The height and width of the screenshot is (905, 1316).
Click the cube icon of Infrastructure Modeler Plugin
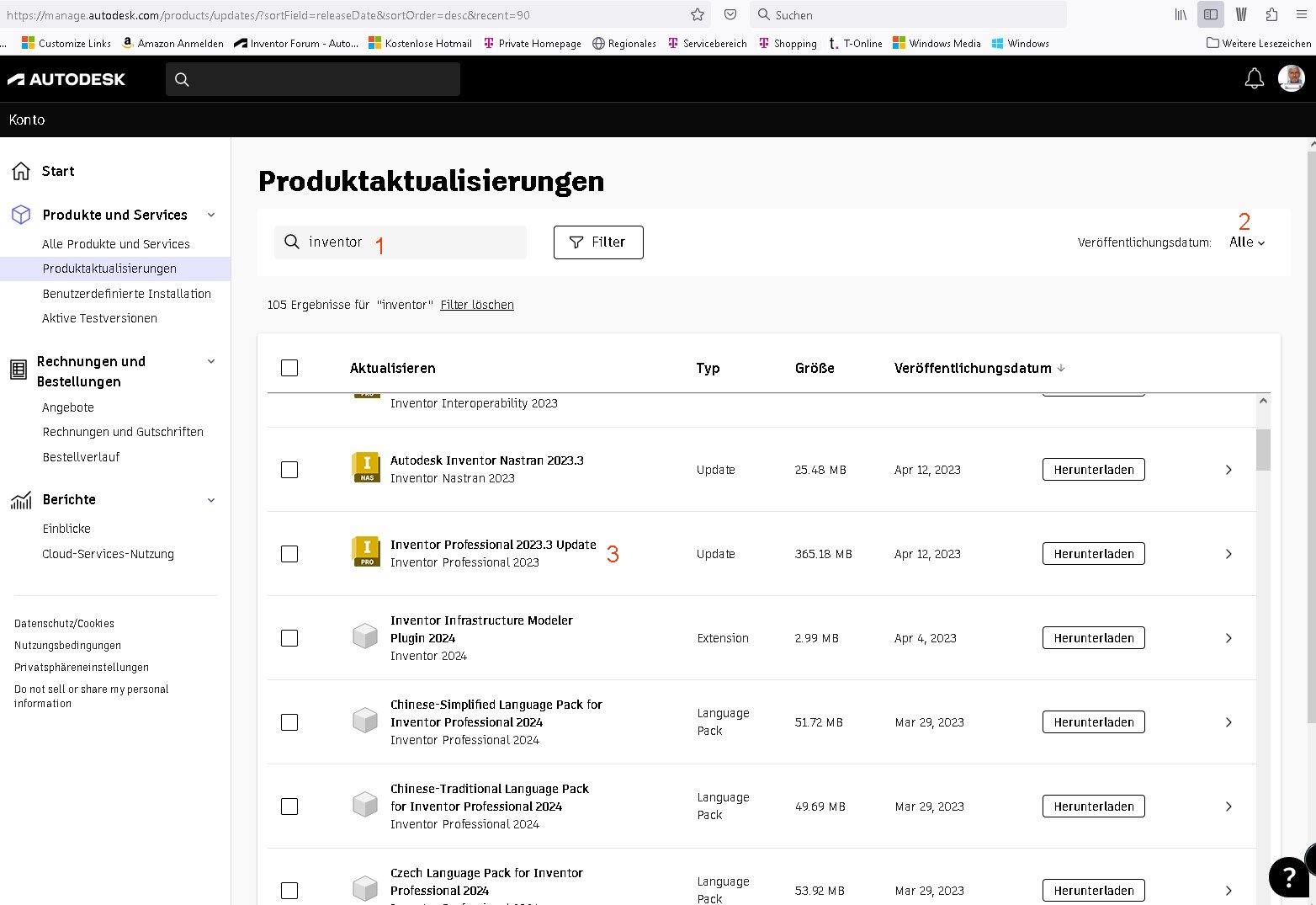tap(365, 636)
